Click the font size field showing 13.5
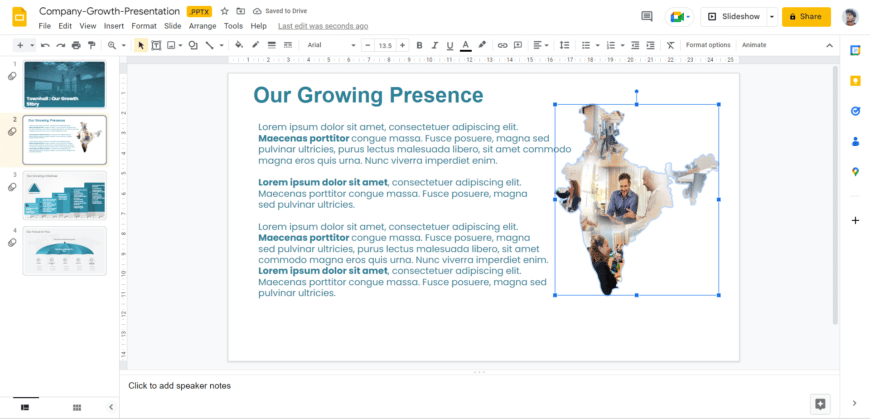Viewport: 870px width, 419px height. [385, 45]
